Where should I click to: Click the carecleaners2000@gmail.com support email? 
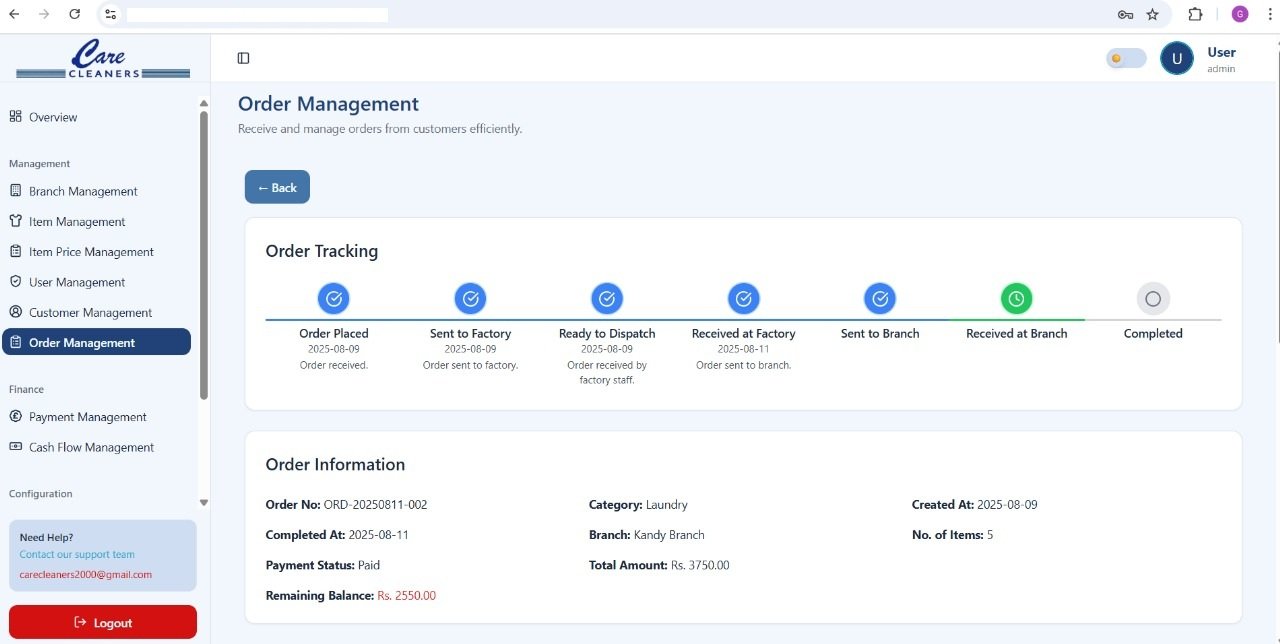[x=86, y=575]
